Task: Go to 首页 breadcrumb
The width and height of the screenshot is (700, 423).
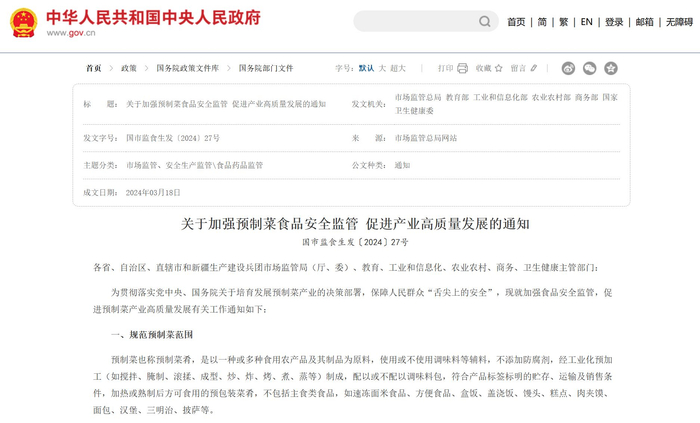Action: (94, 68)
